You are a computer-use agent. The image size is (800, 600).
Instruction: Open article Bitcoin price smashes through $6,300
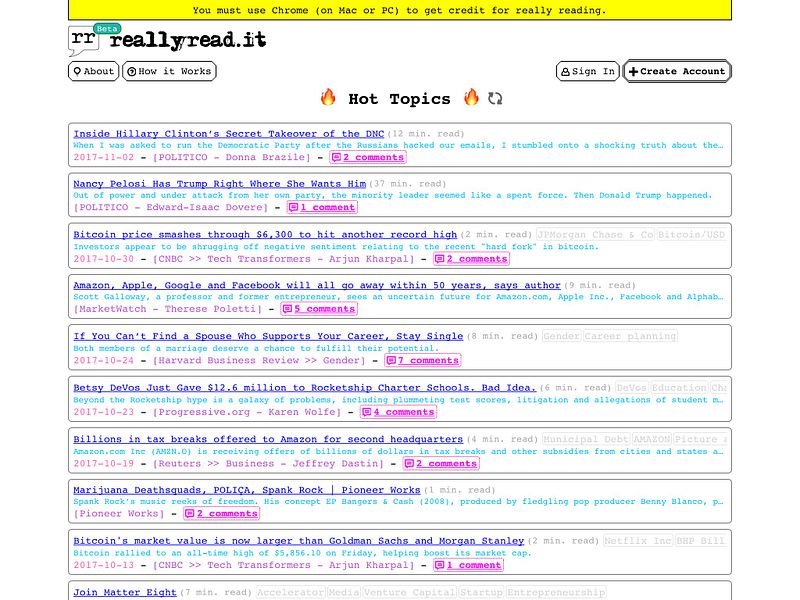tap(265, 235)
